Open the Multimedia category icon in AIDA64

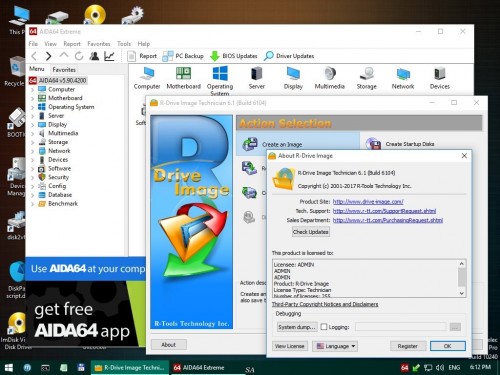coord(330,78)
